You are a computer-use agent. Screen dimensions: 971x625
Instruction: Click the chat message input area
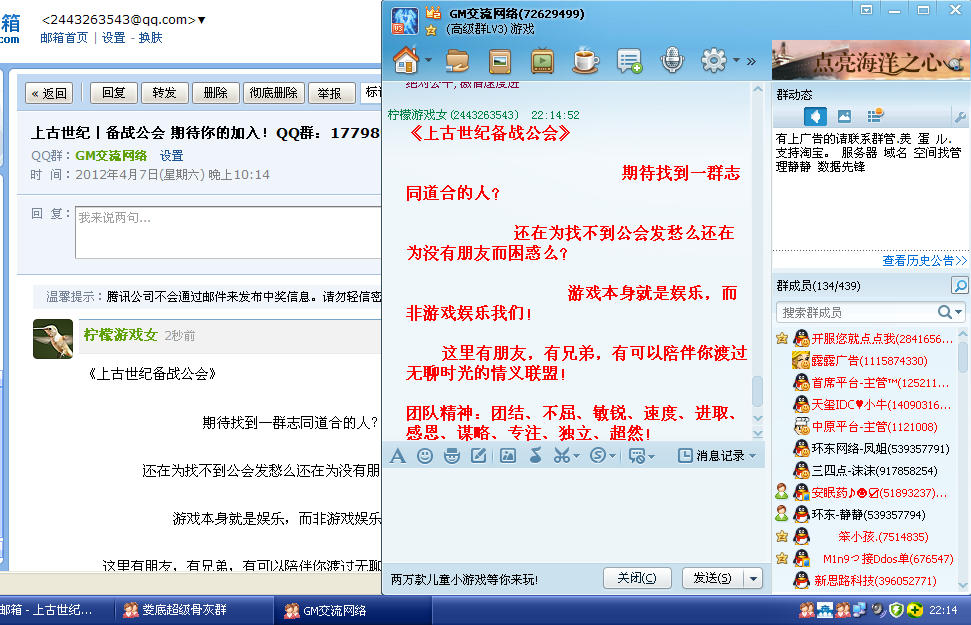point(574,516)
